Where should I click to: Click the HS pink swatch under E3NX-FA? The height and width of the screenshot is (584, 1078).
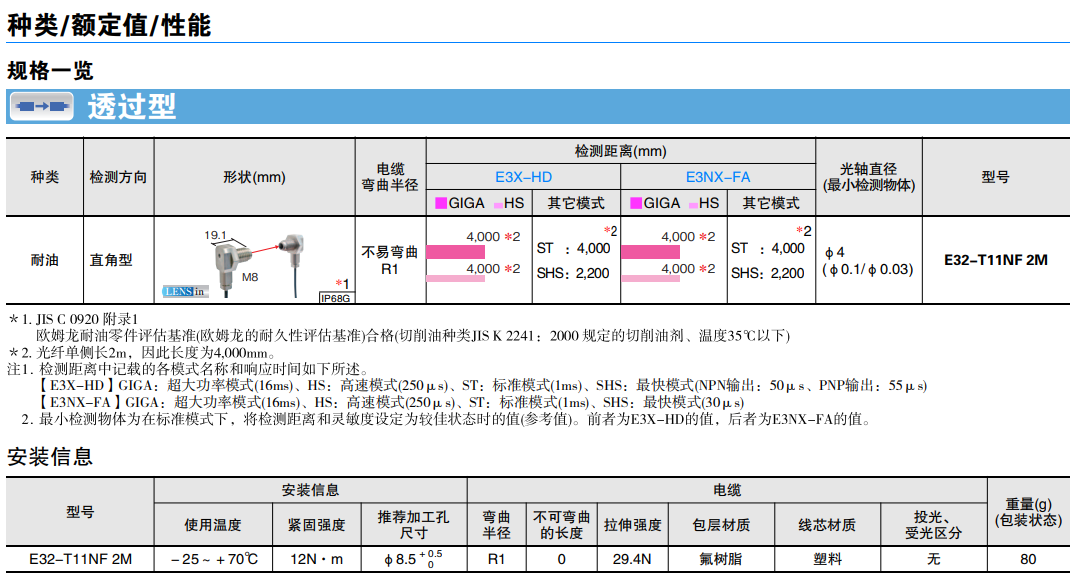693,205
